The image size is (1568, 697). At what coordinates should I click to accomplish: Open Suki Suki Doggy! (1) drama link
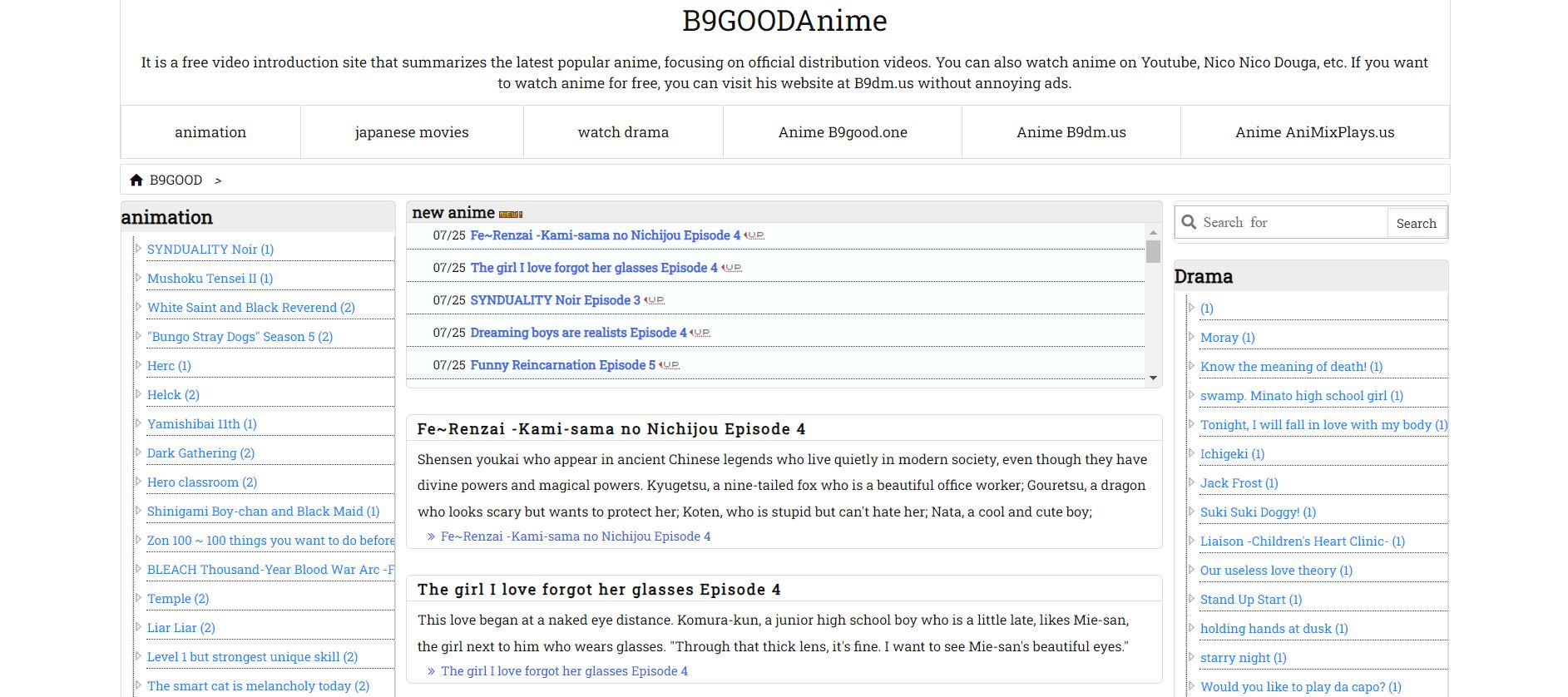click(1258, 512)
